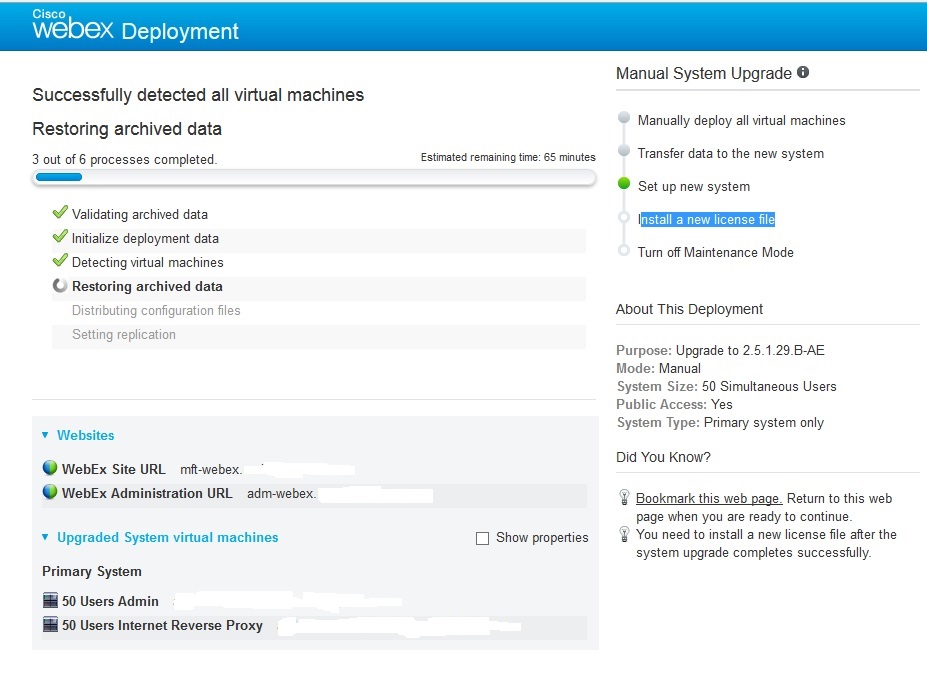
Task: Click the spinner beside Restoring archived data
Action: [60, 285]
